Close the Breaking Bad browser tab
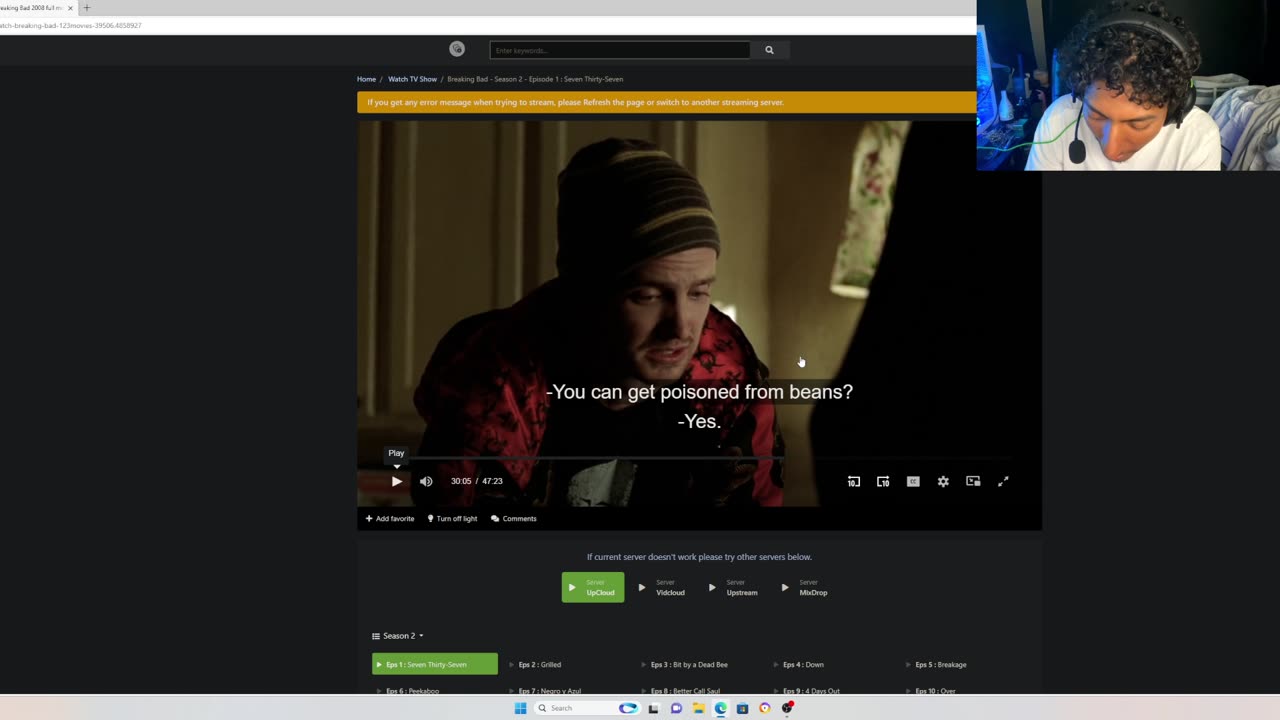The width and height of the screenshot is (1280, 720). [x=70, y=8]
